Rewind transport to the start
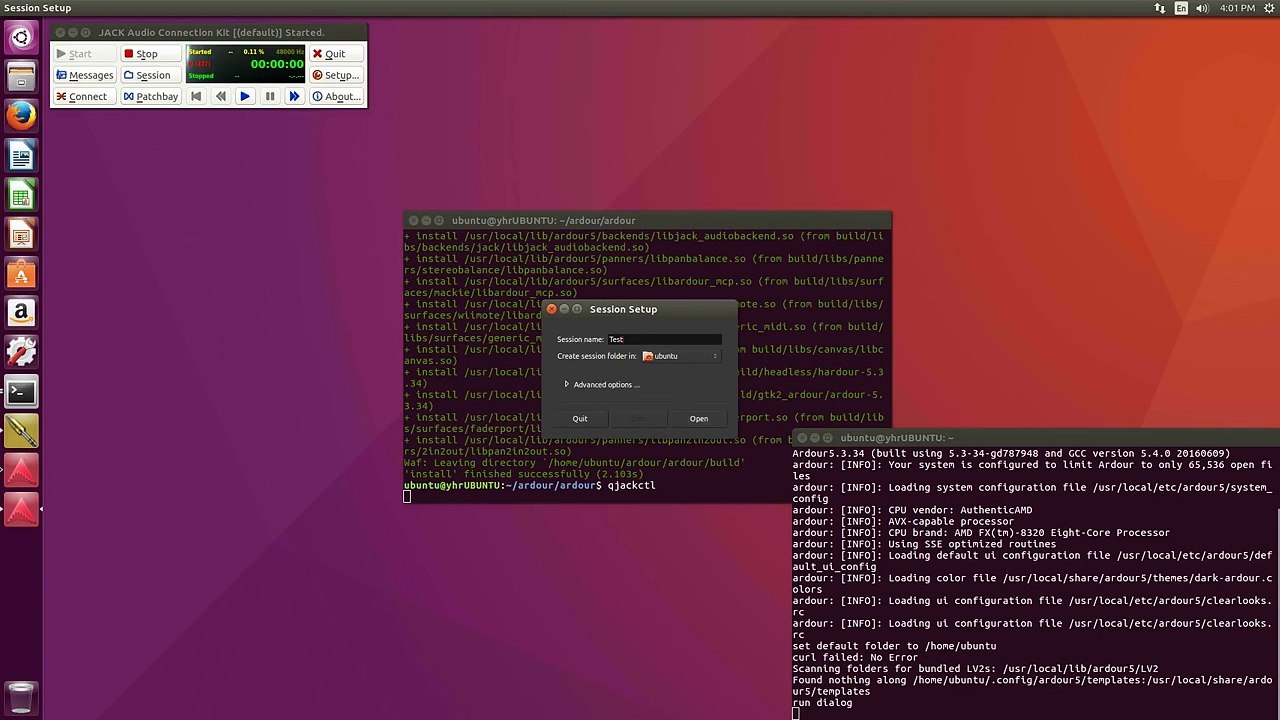Viewport: 1280px width, 720px height. (196, 97)
